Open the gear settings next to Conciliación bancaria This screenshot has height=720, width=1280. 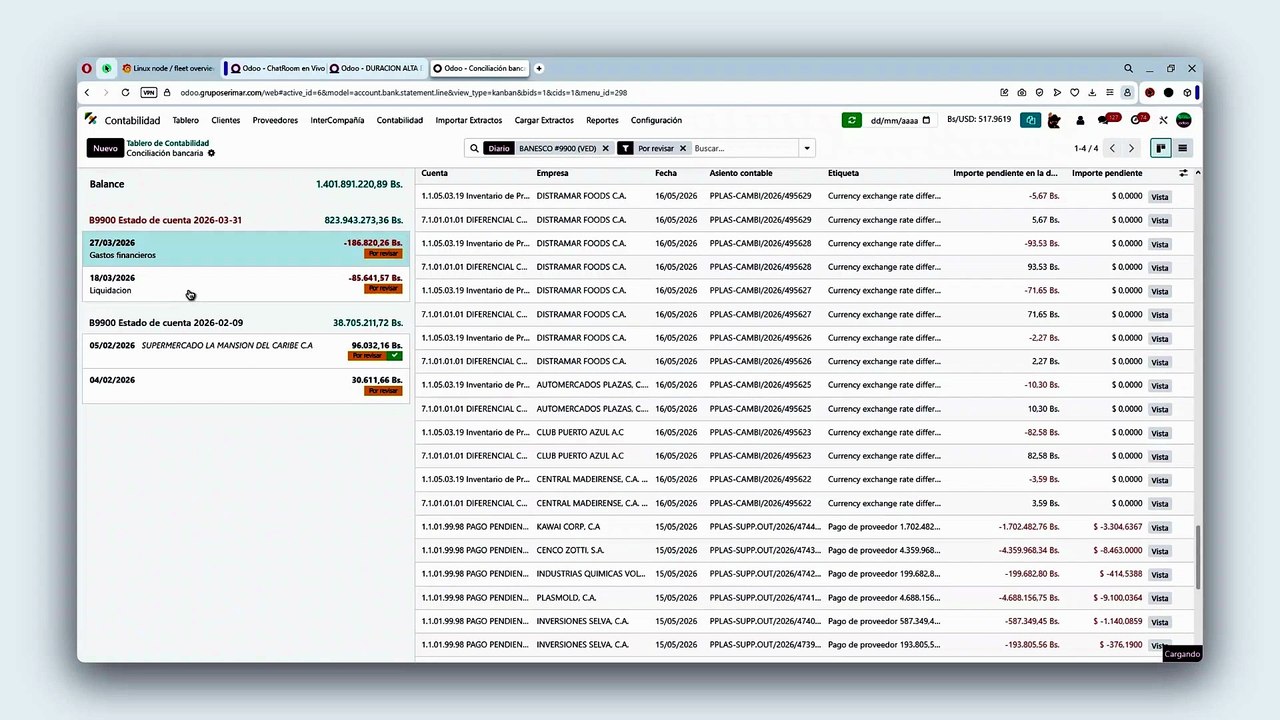click(211, 153)
